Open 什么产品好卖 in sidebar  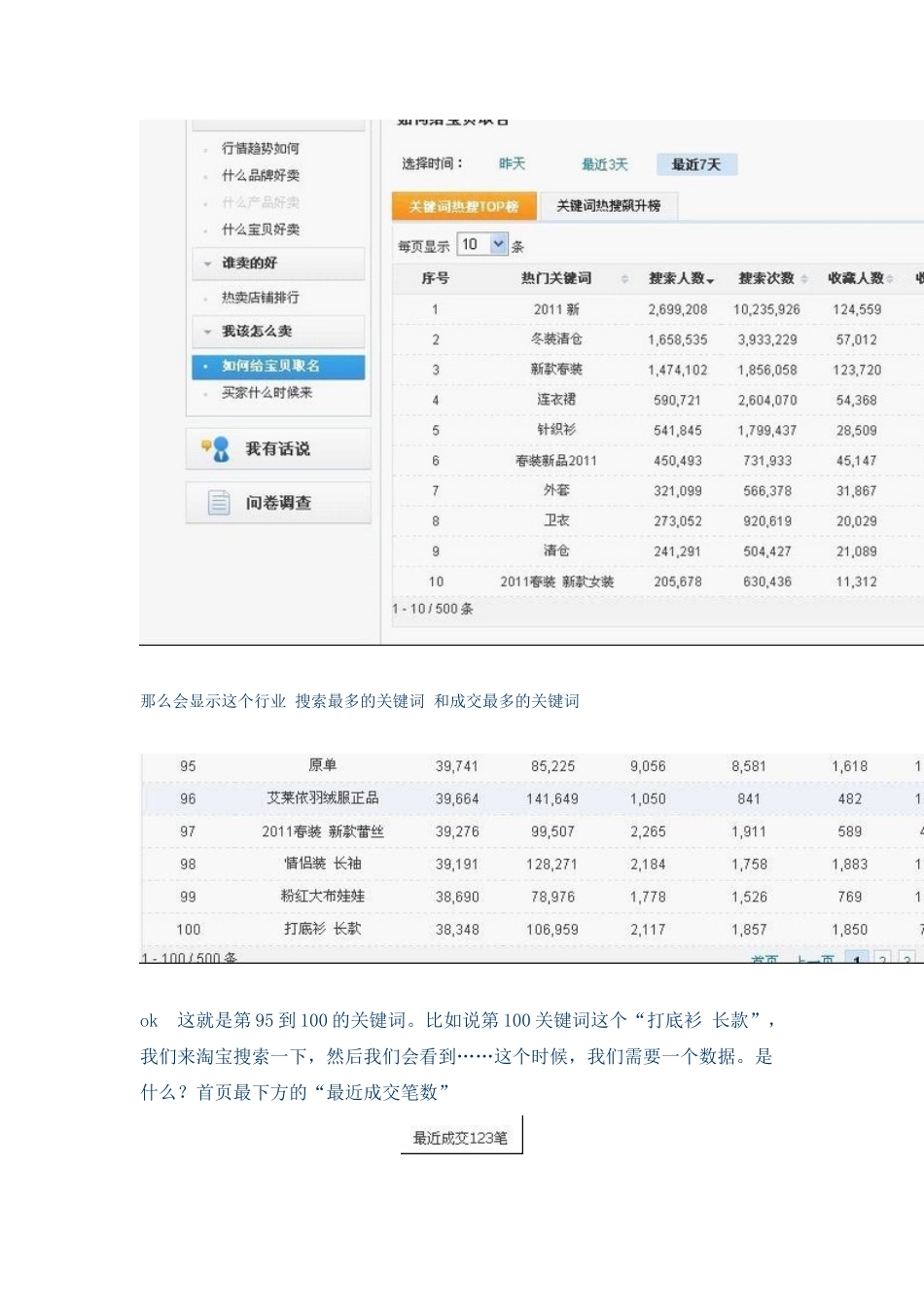tap(260, 202)
